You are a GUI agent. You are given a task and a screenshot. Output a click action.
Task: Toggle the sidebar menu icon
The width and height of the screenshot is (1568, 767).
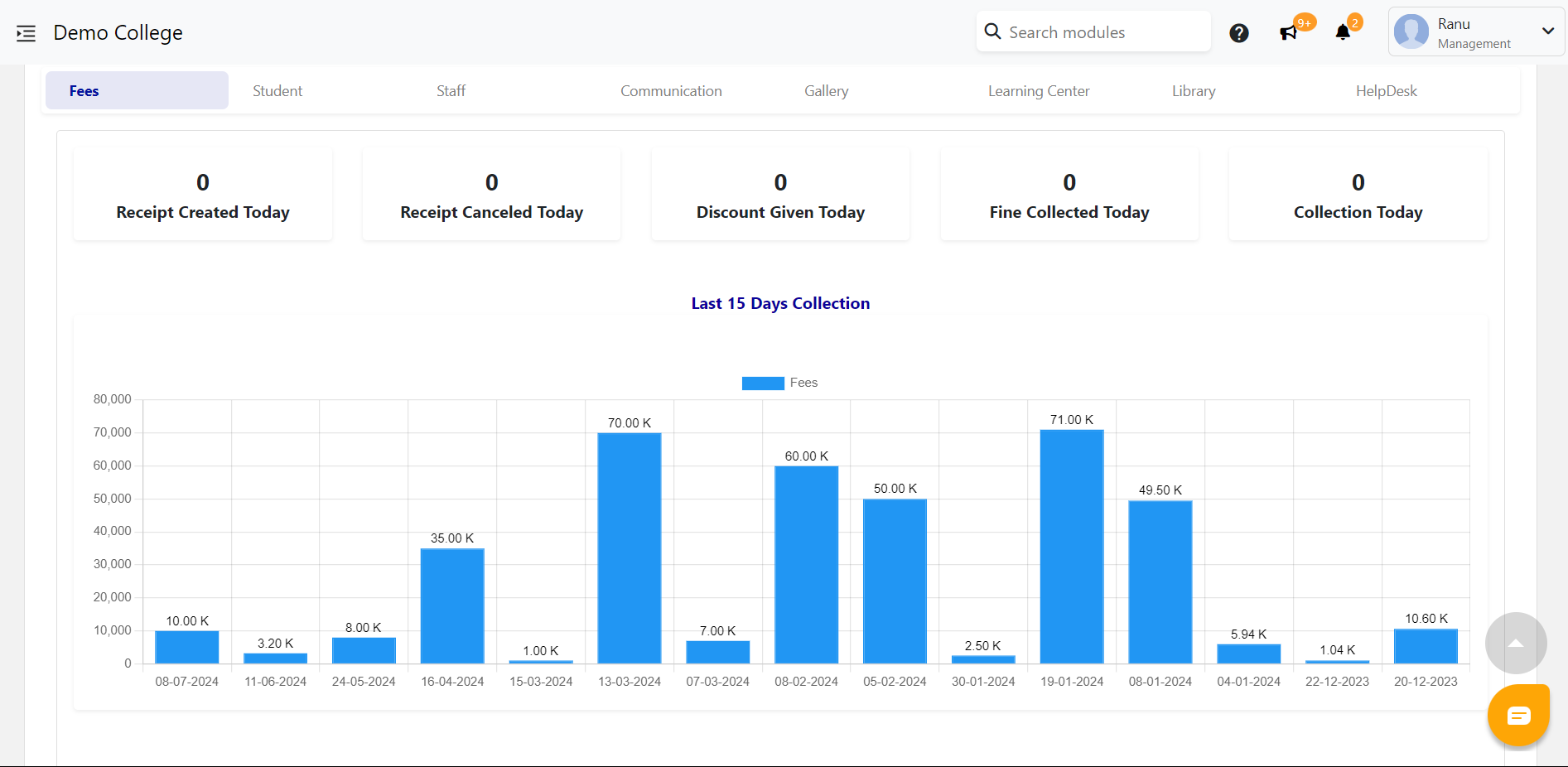[x=26, y=33]
